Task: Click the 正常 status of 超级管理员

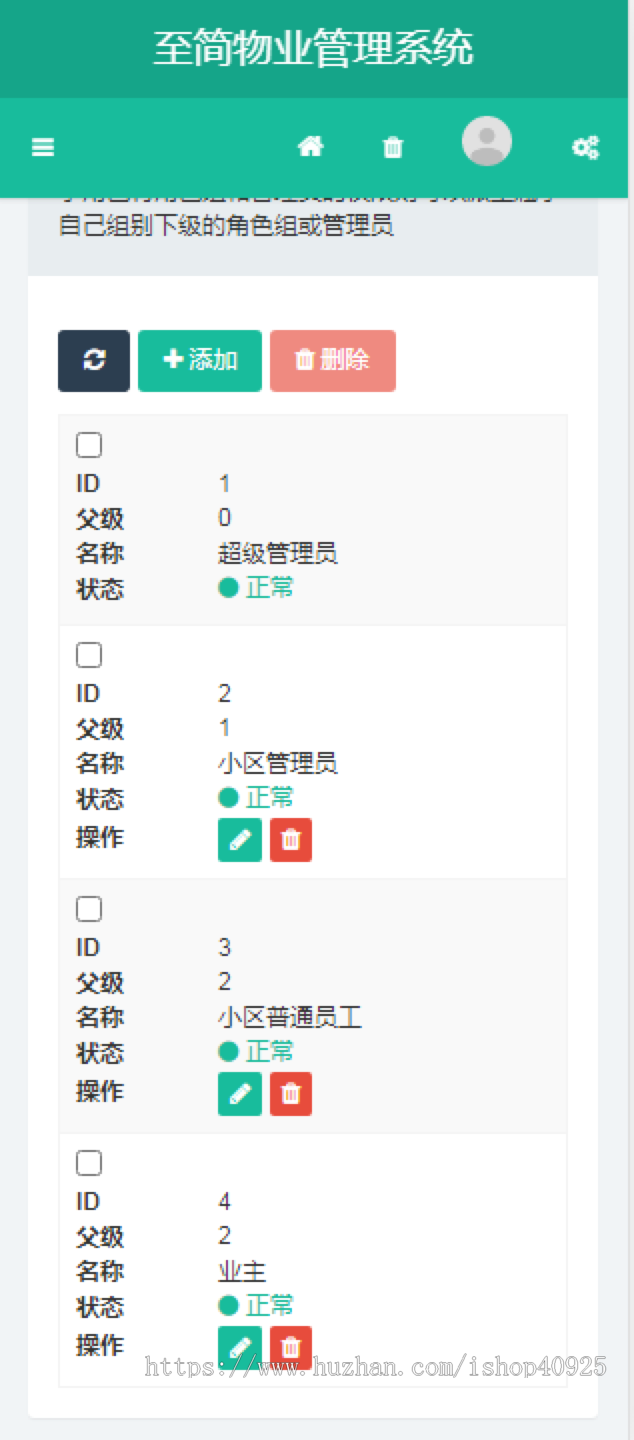Action: click(257, 587)
